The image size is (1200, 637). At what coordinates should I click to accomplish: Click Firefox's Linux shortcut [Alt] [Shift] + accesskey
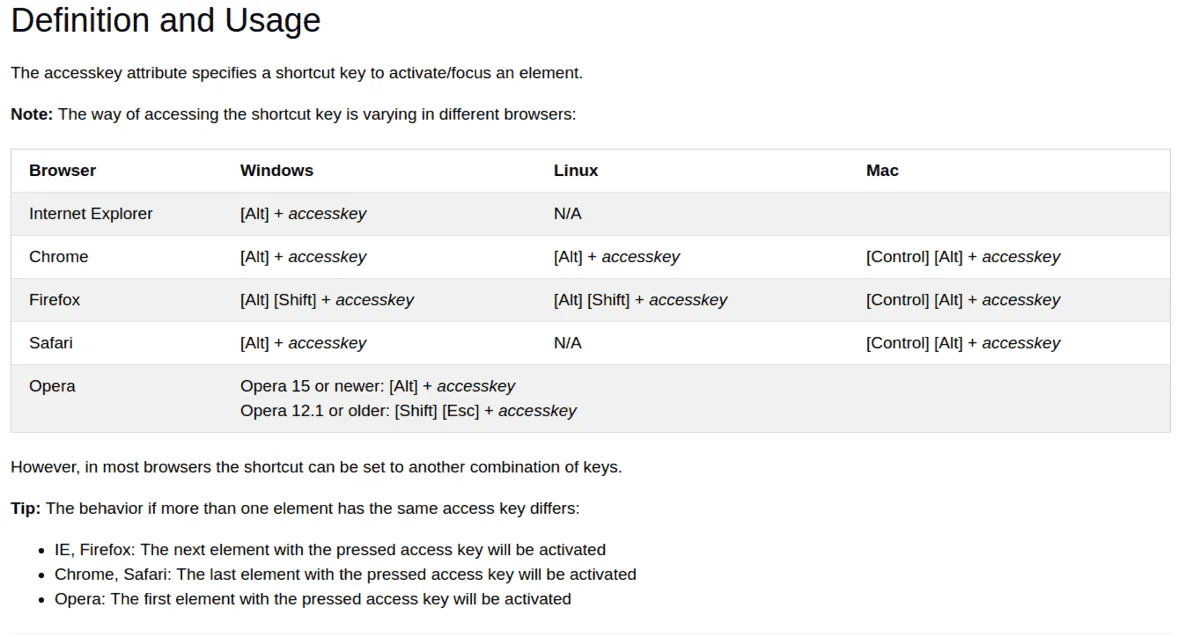[x=640, y=299]
